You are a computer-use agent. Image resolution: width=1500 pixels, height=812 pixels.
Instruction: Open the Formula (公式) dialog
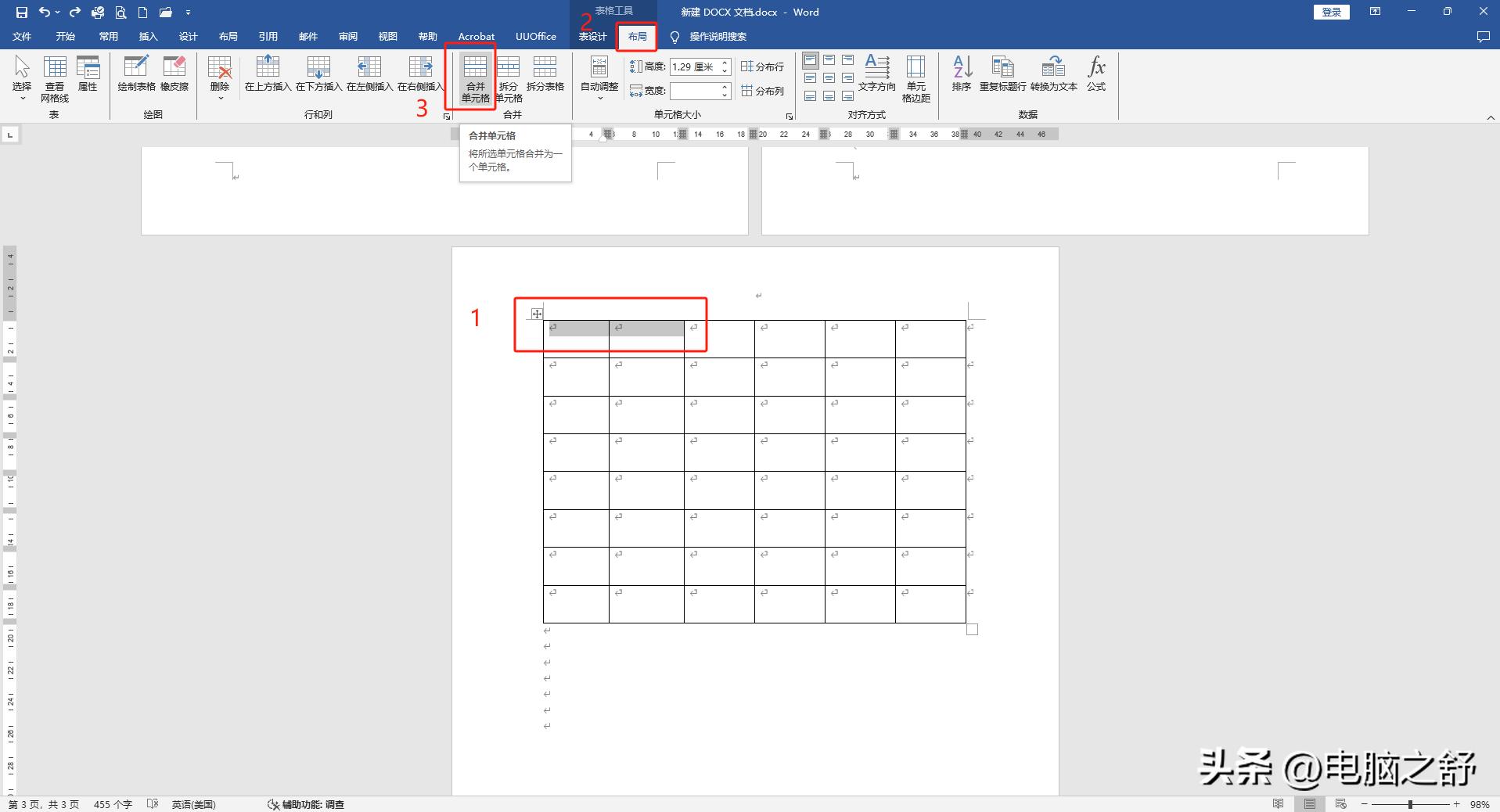pos(1096,75)
